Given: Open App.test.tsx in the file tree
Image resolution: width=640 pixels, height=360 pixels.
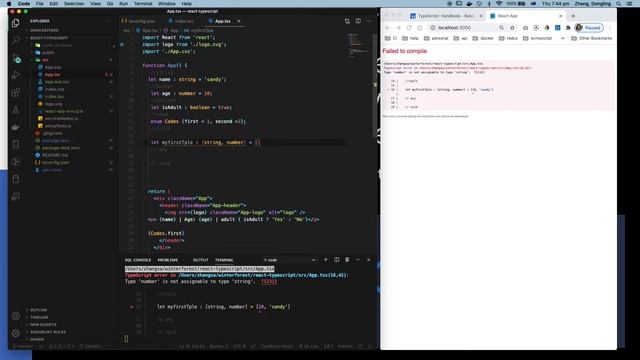Looking at the screenshot, I should tap(57, 82).
